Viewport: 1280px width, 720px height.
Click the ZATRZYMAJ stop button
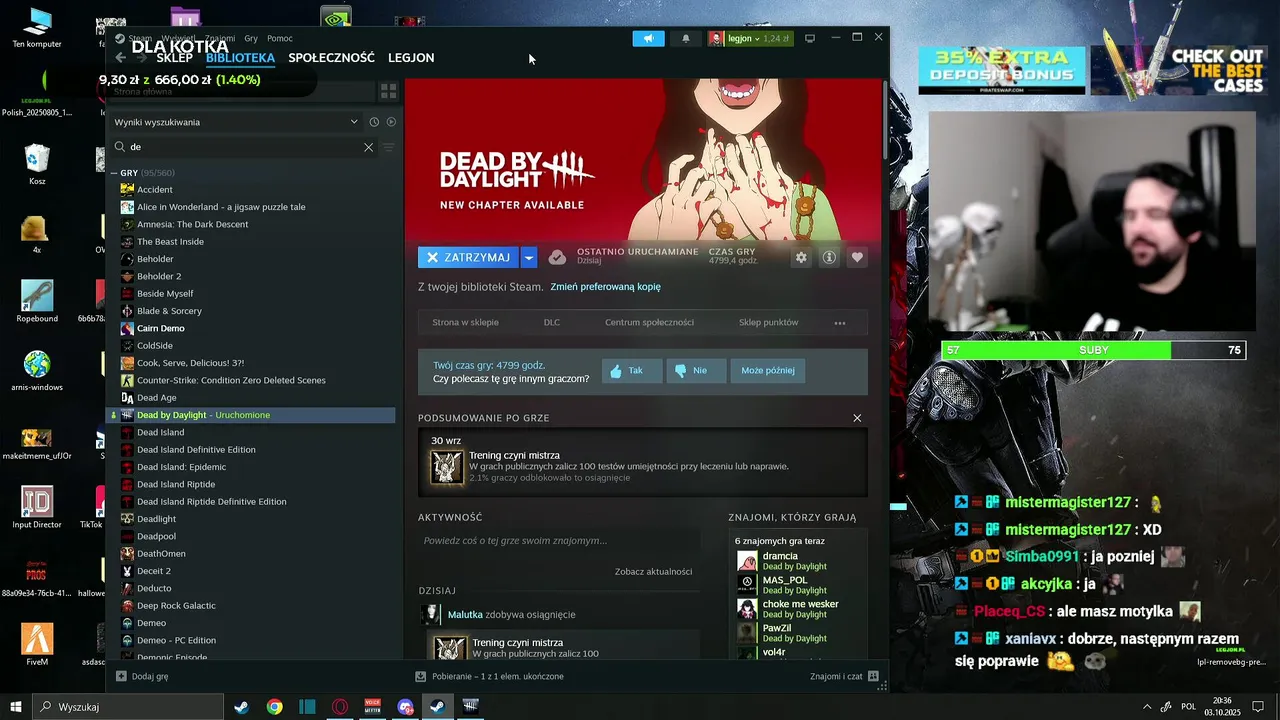468,257
